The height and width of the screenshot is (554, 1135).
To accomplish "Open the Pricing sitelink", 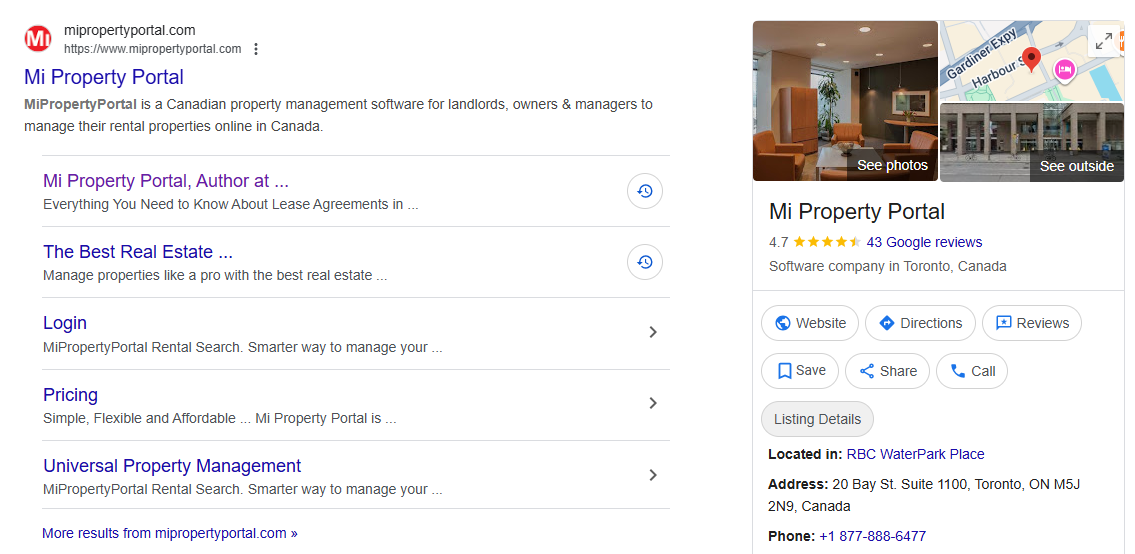I will [70, 395].
